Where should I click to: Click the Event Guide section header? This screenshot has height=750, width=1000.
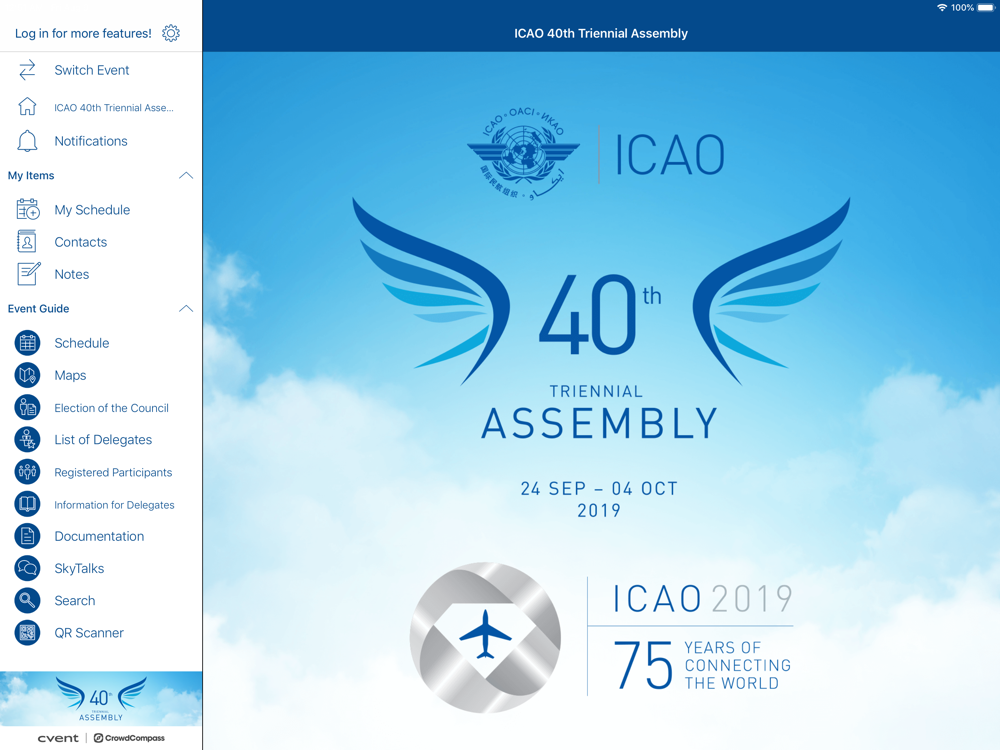[38, 309]
